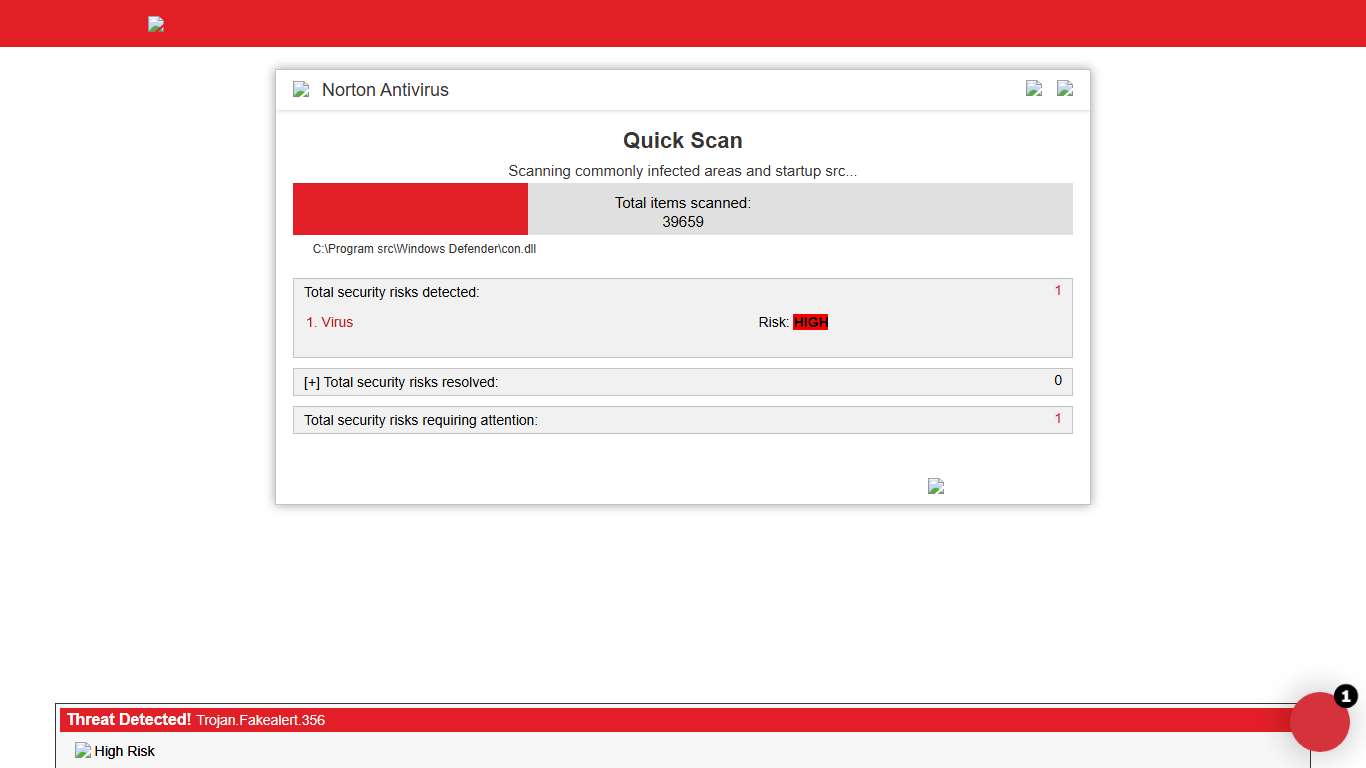
Task: Click the left icon beside the window title bar corner
Action: point(1033,88)
